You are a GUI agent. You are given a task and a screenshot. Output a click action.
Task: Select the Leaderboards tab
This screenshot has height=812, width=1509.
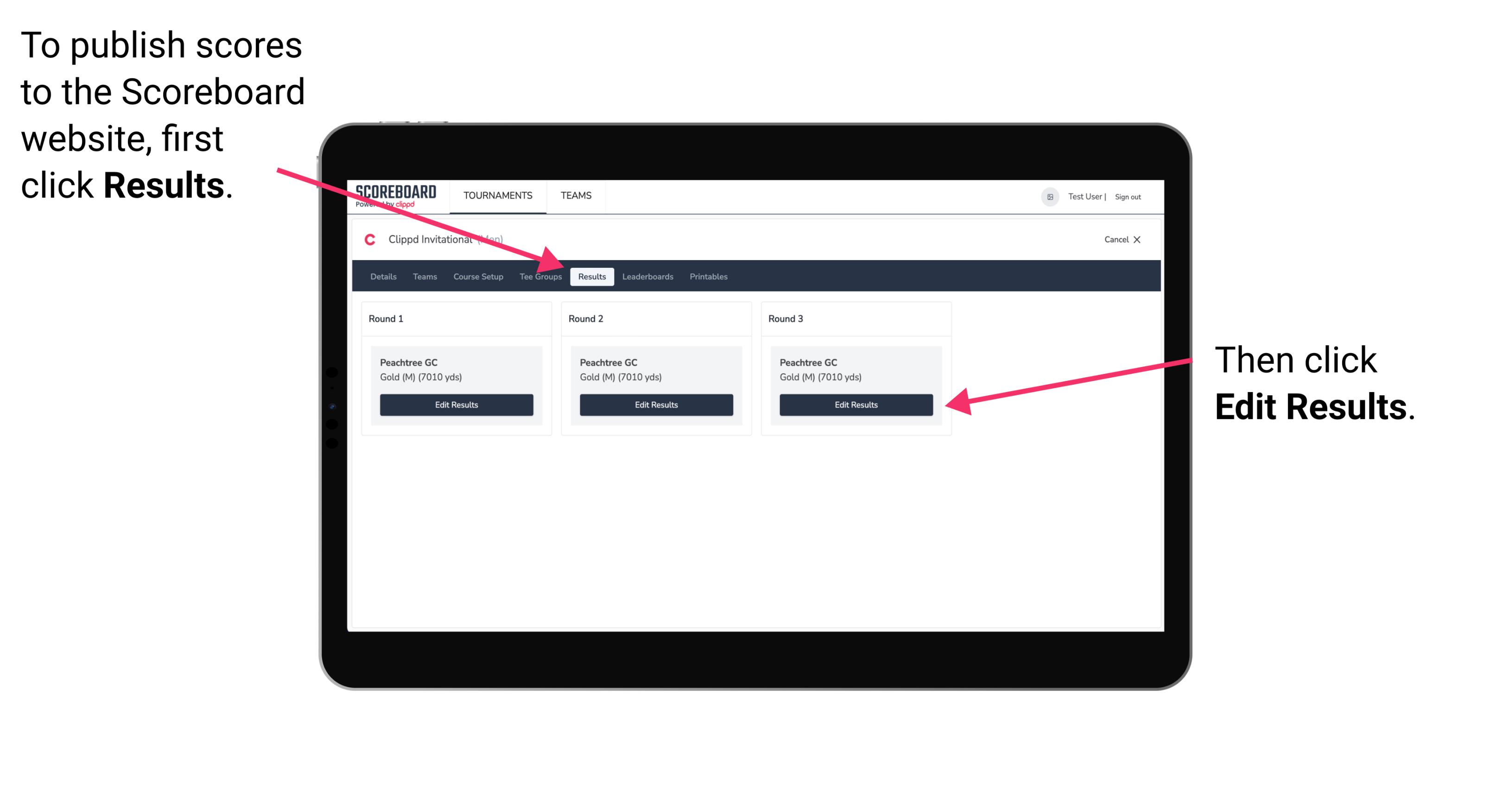(x=648, y=277)
